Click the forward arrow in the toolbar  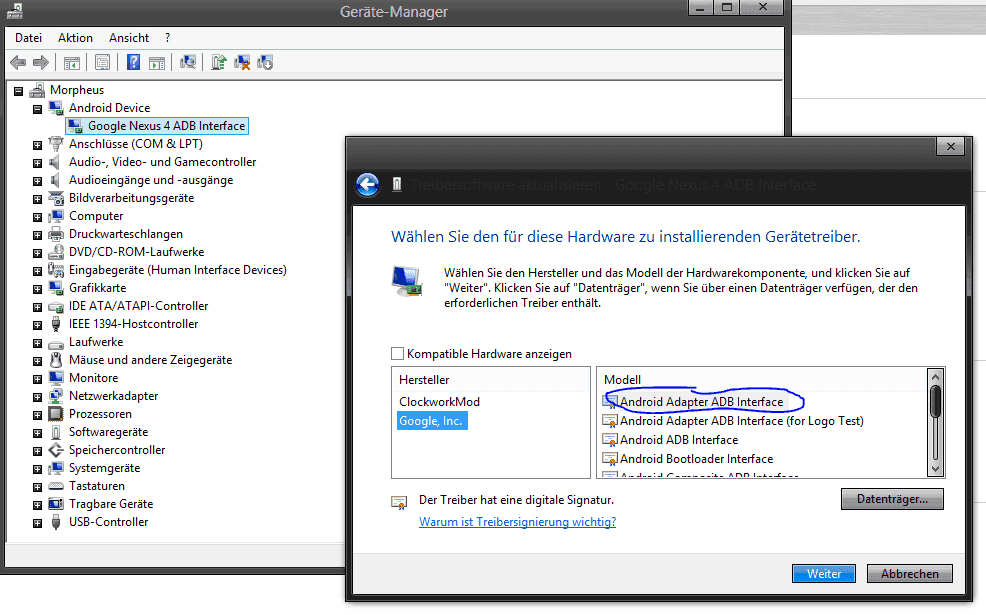click(41, 62)
